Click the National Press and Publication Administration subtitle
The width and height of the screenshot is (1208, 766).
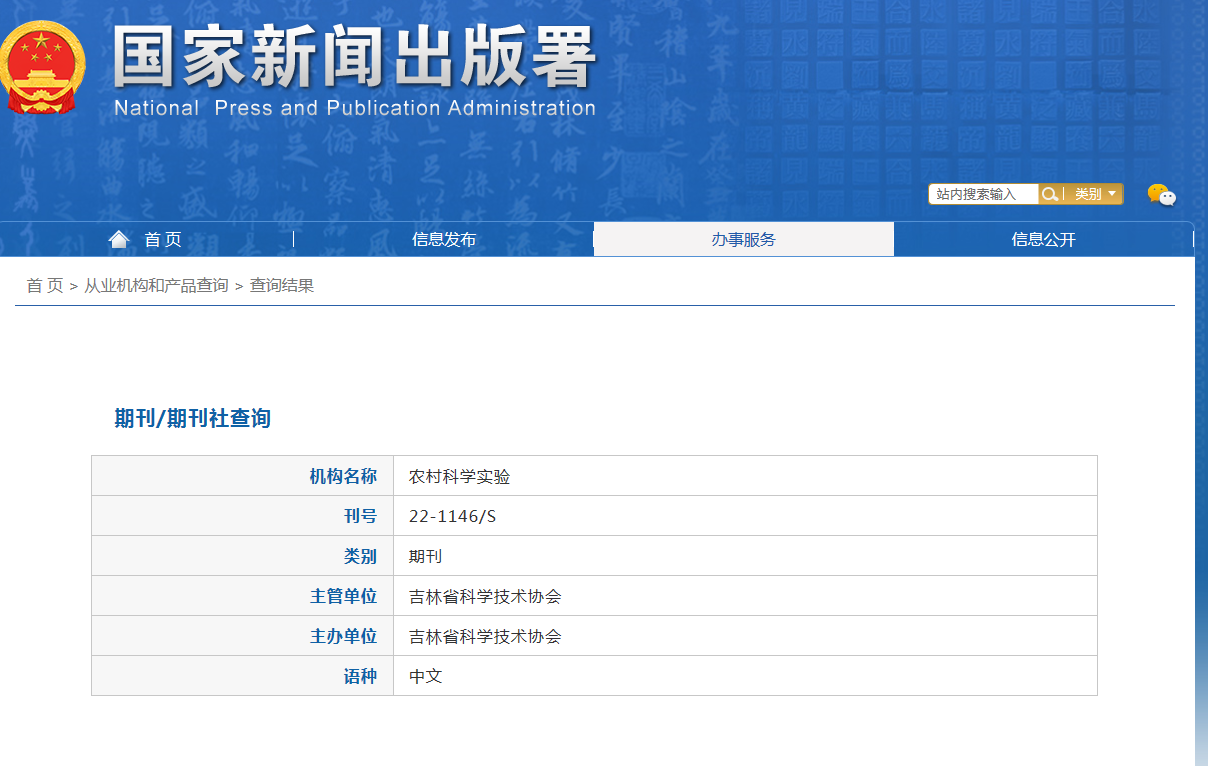coord(354,108)
